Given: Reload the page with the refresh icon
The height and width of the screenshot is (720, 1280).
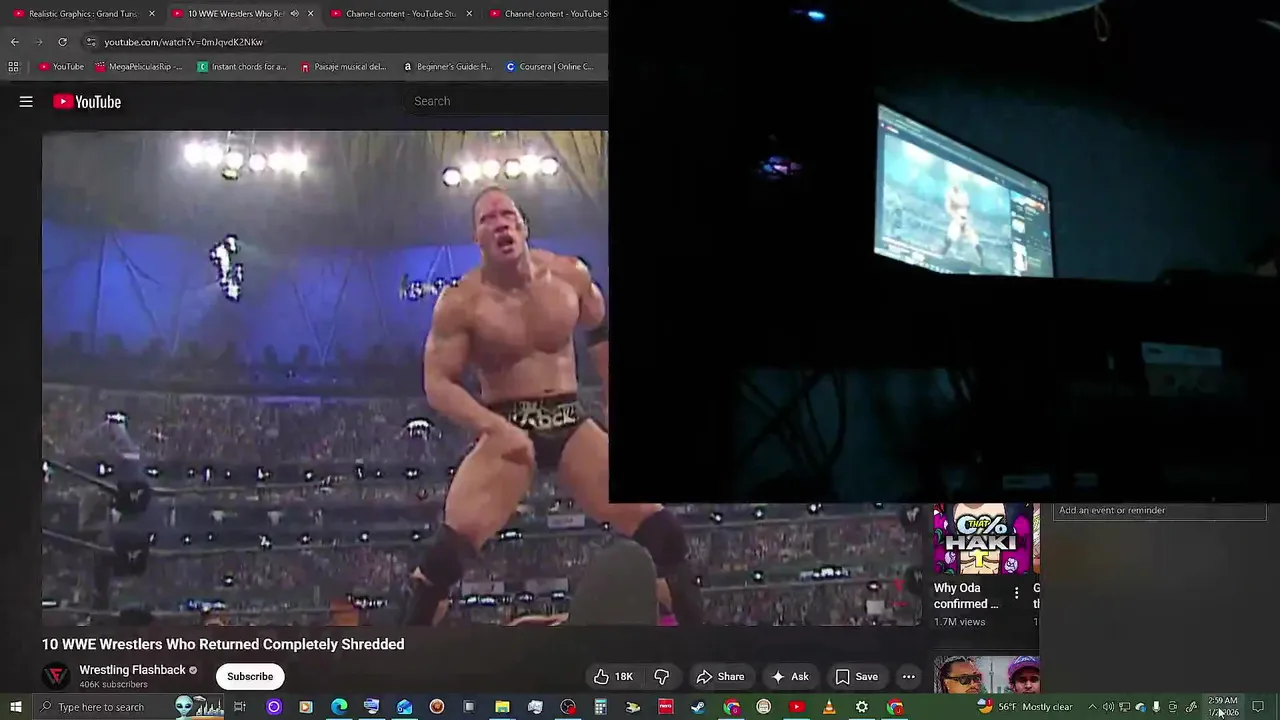Looking at the screenshot, I should click(62, 42).
